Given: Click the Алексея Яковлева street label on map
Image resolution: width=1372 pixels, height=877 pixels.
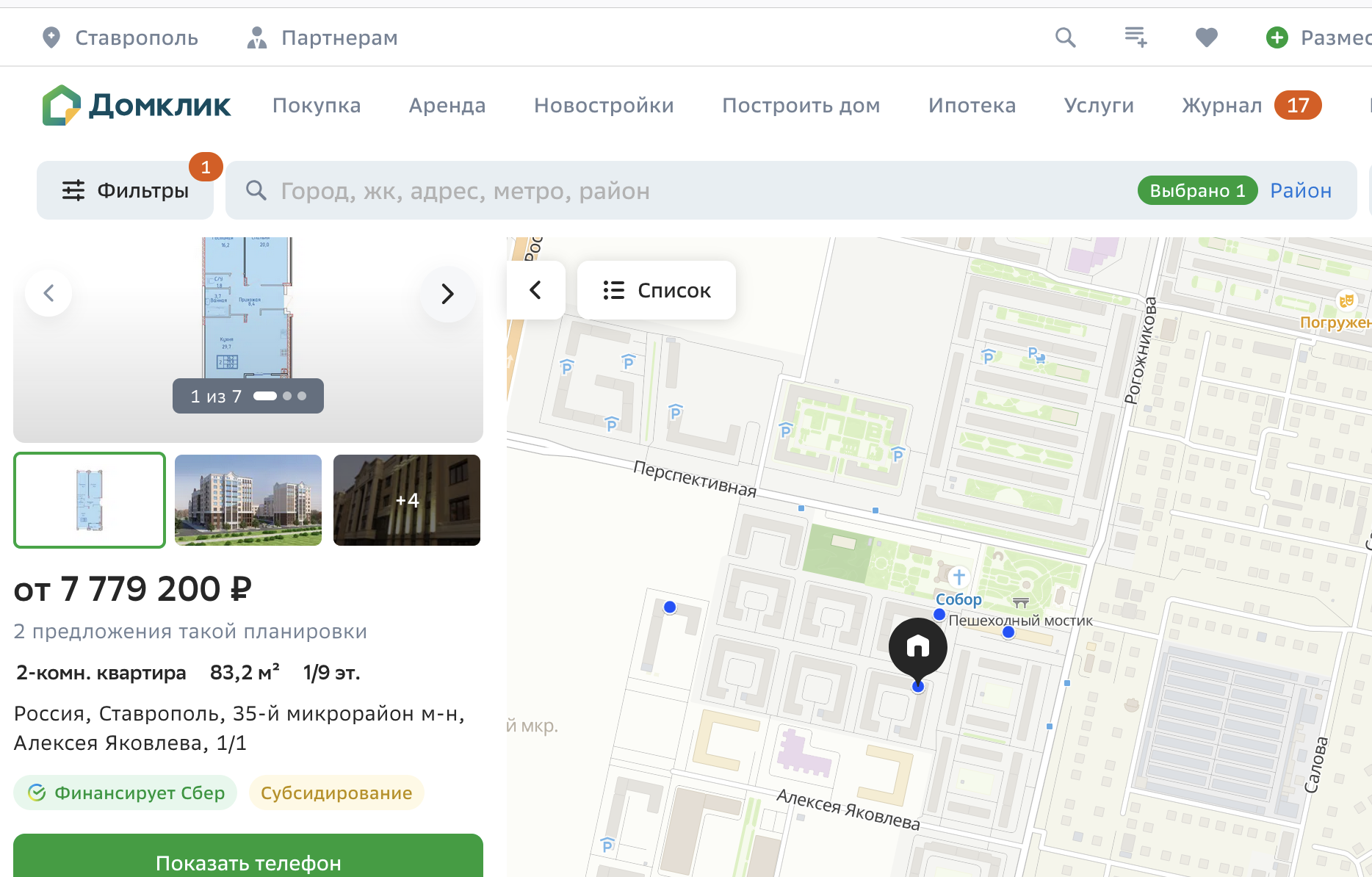Looking at the screenshot, I should [848, 809].
